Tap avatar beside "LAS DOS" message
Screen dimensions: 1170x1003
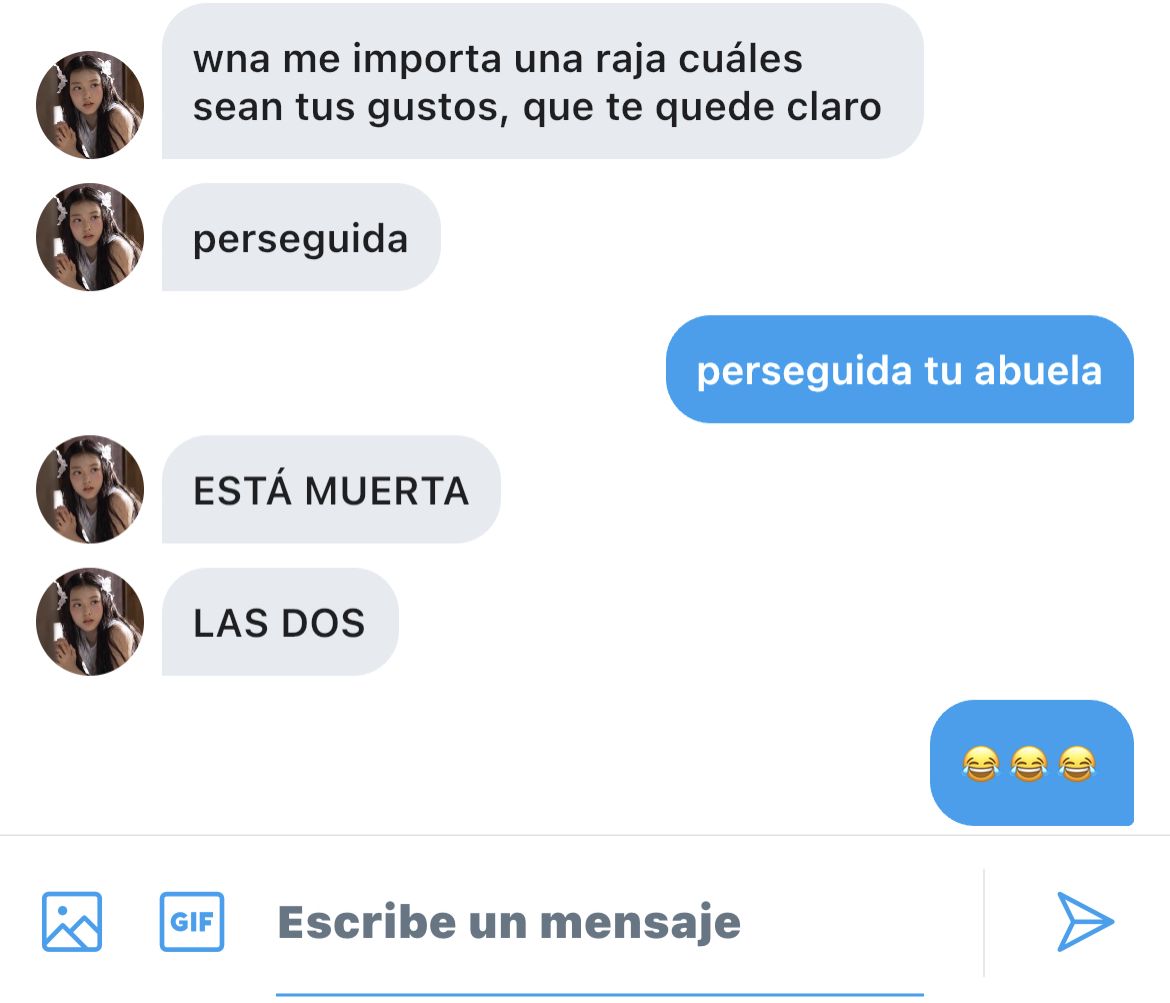coord(90,622)
